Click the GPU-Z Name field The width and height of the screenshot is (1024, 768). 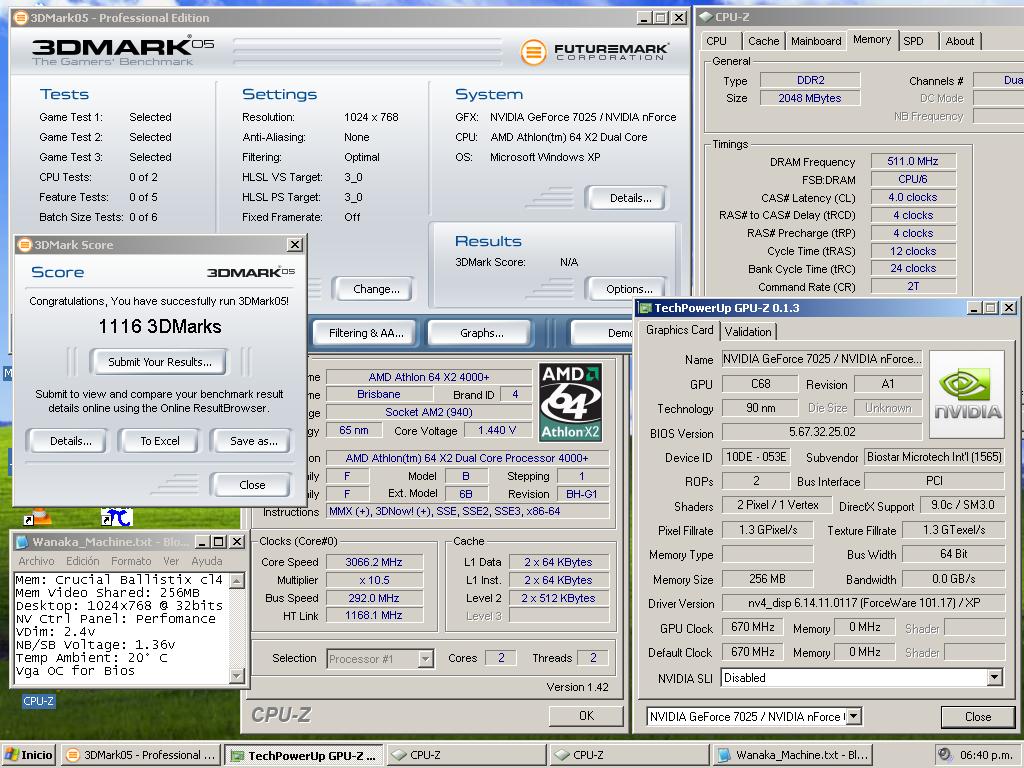click(822, 359)
